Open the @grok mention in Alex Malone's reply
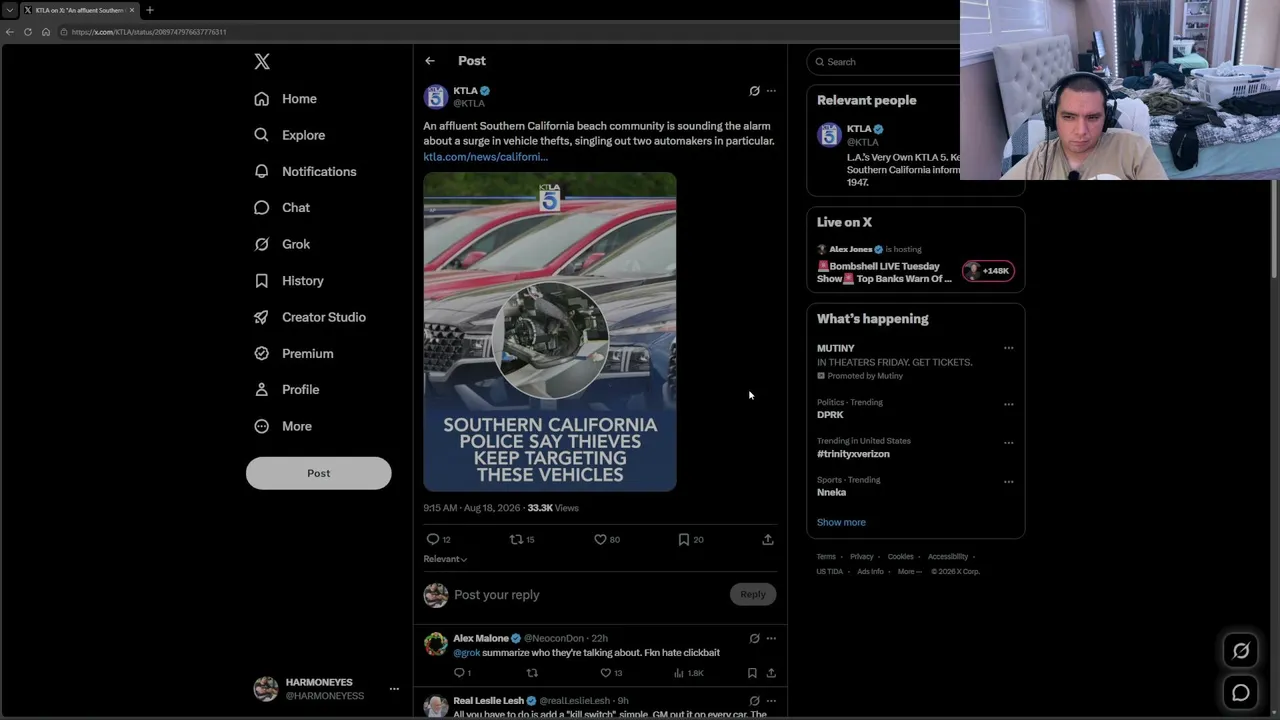 tap(466, 653)
